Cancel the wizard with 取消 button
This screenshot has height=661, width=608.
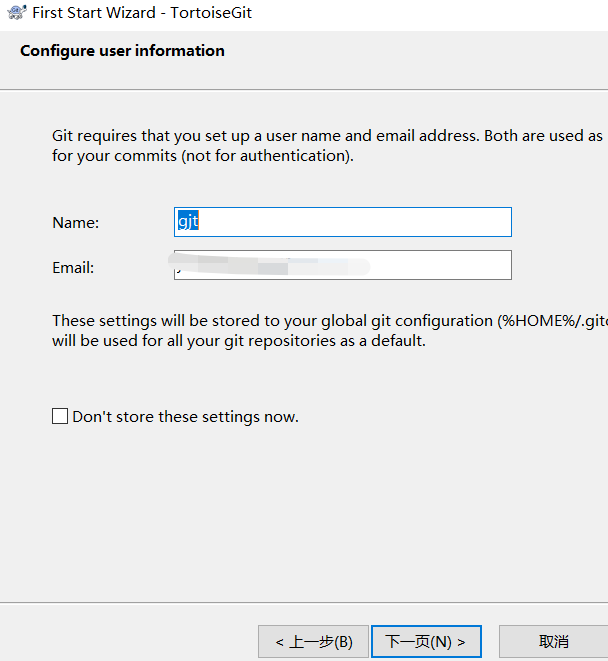(x=553, y=642)
